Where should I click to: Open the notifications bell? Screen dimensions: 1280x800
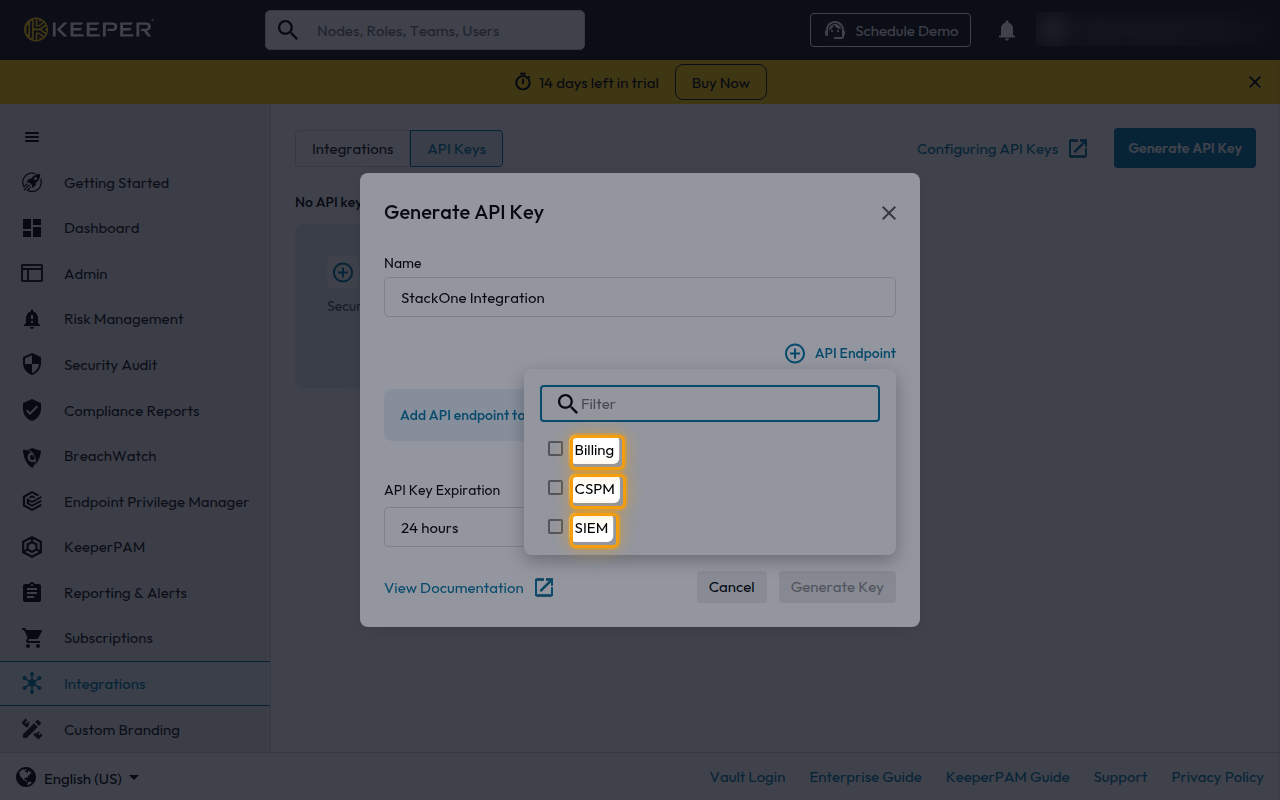coord(1007,31)
